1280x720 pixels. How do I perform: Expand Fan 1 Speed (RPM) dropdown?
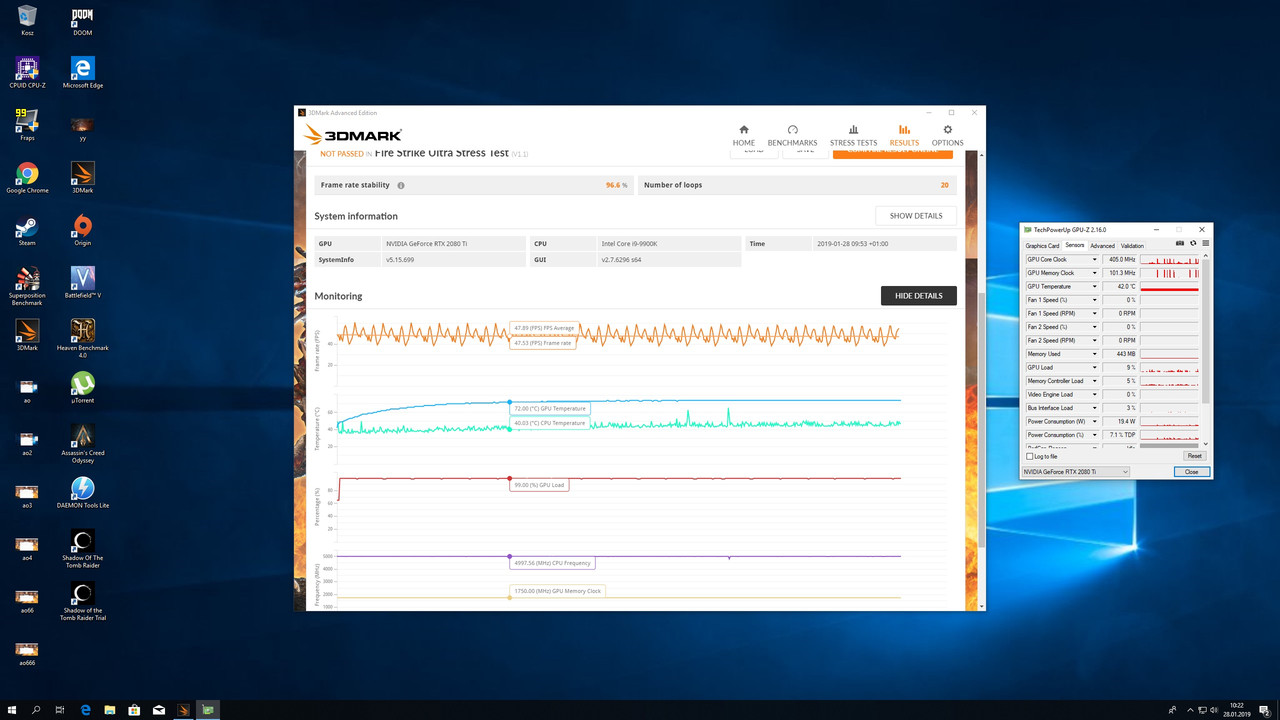[1095, 314]
